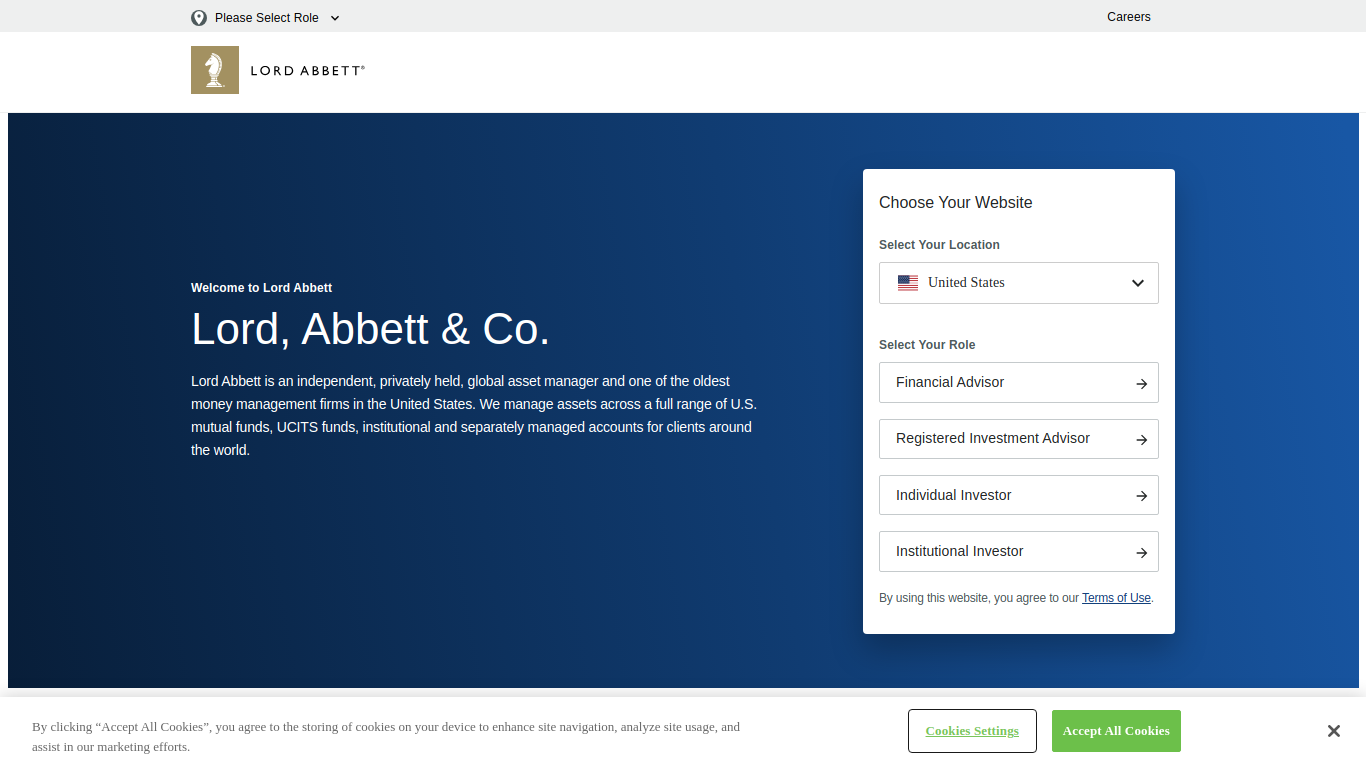Expand the role chevron in the top bar

coord(335,18)
